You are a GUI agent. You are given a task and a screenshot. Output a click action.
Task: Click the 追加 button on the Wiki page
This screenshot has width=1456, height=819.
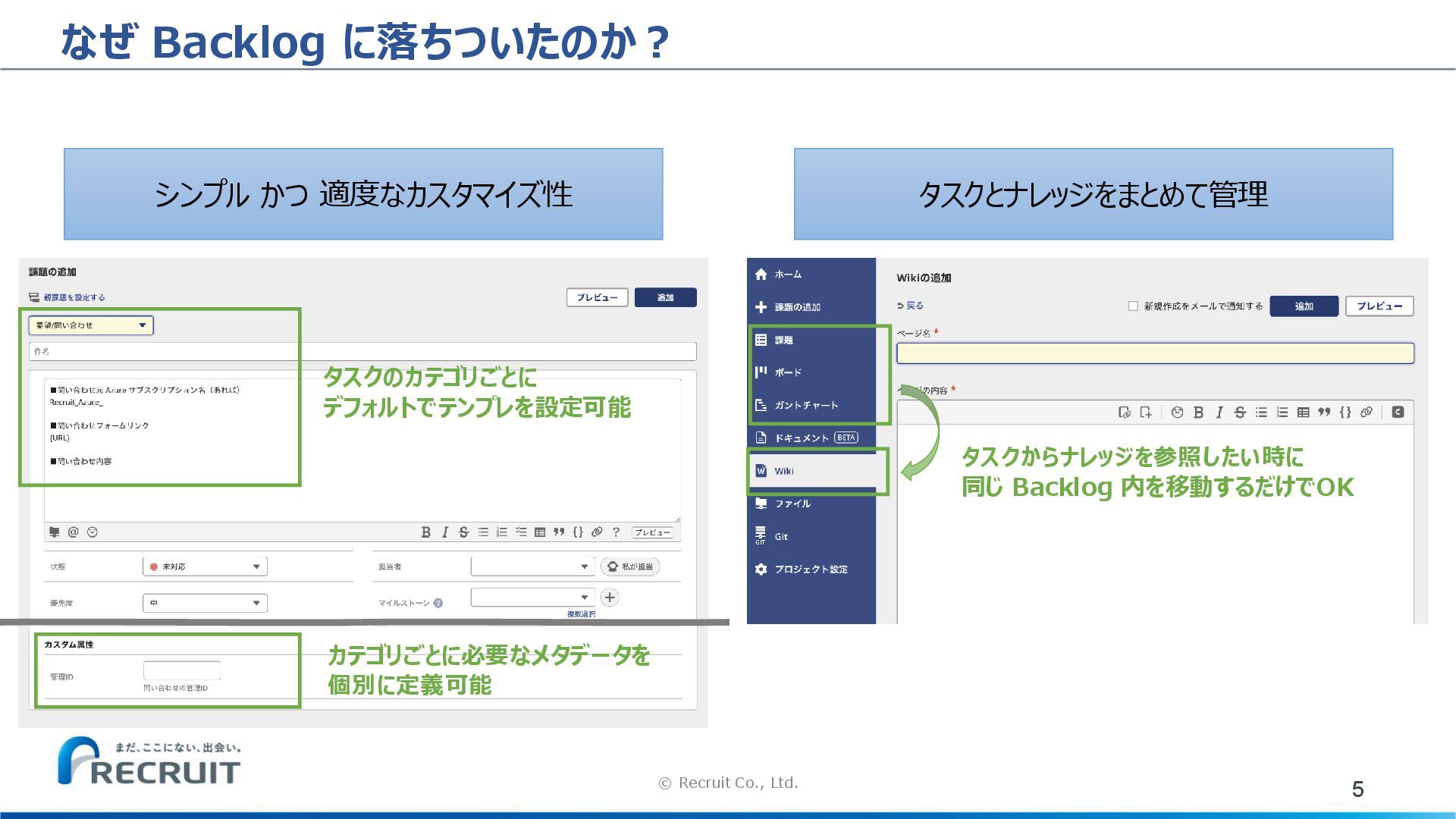[1304, 306]
